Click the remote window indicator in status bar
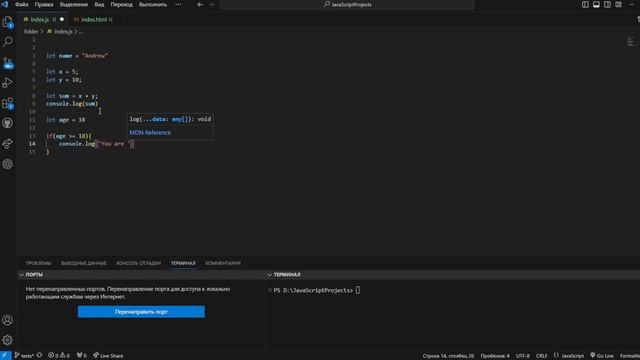640x360 pixels. pos(5,356)
